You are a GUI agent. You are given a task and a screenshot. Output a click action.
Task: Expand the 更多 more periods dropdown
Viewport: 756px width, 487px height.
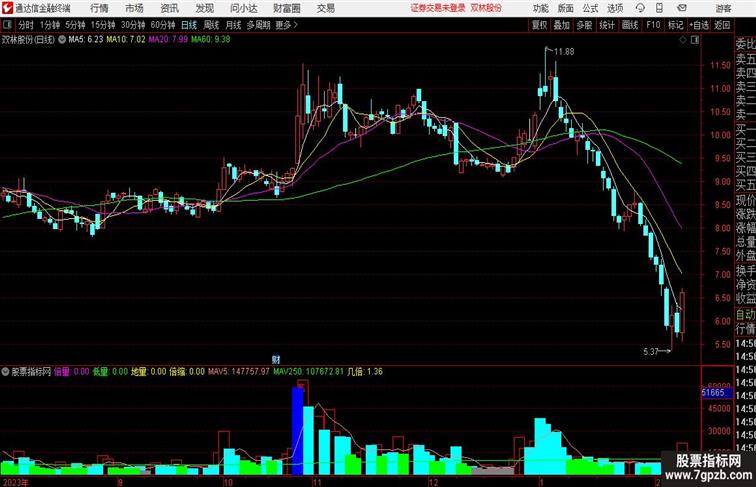(x=286, y=25)
